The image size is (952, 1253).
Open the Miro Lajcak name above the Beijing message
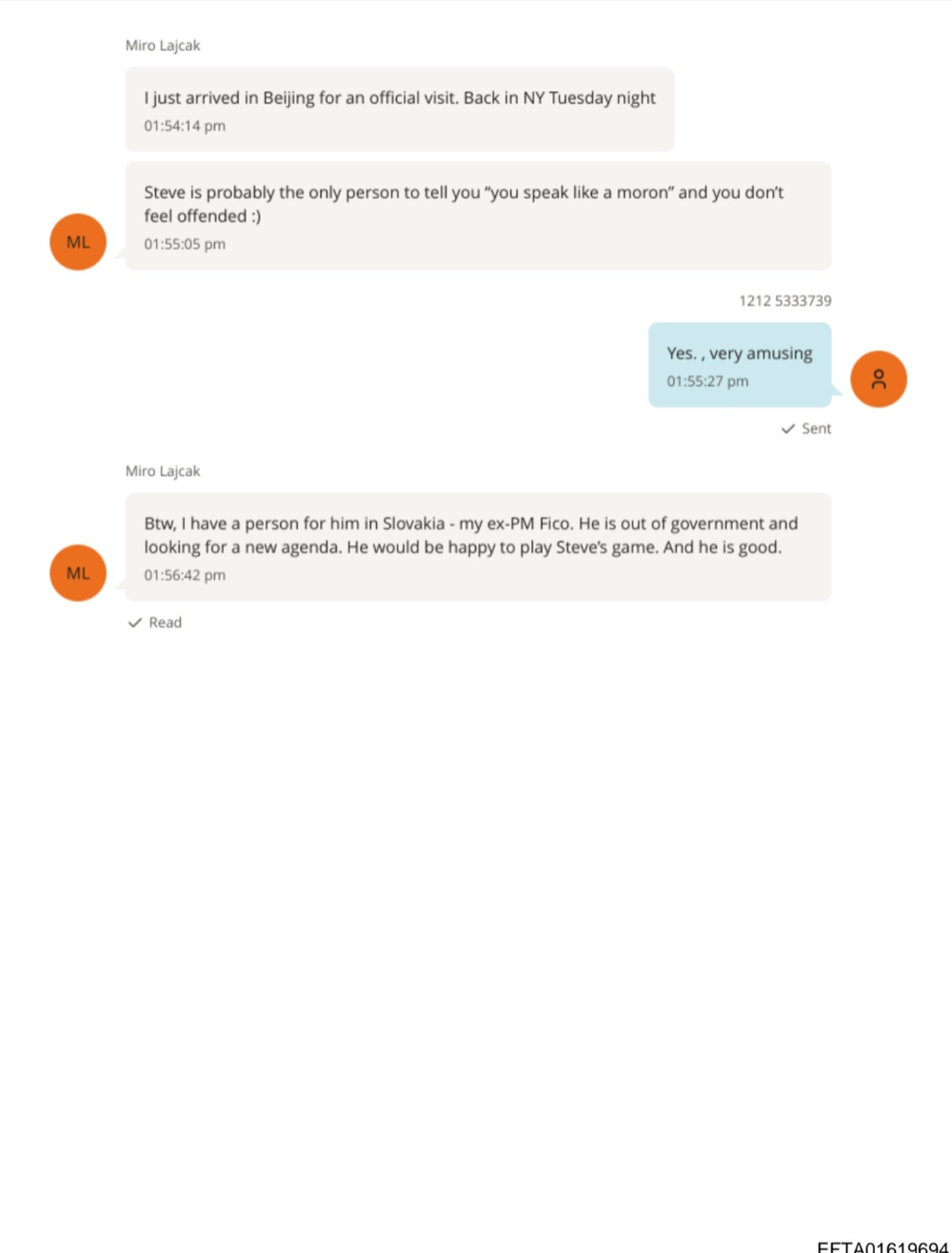click(x=163, y=46)
